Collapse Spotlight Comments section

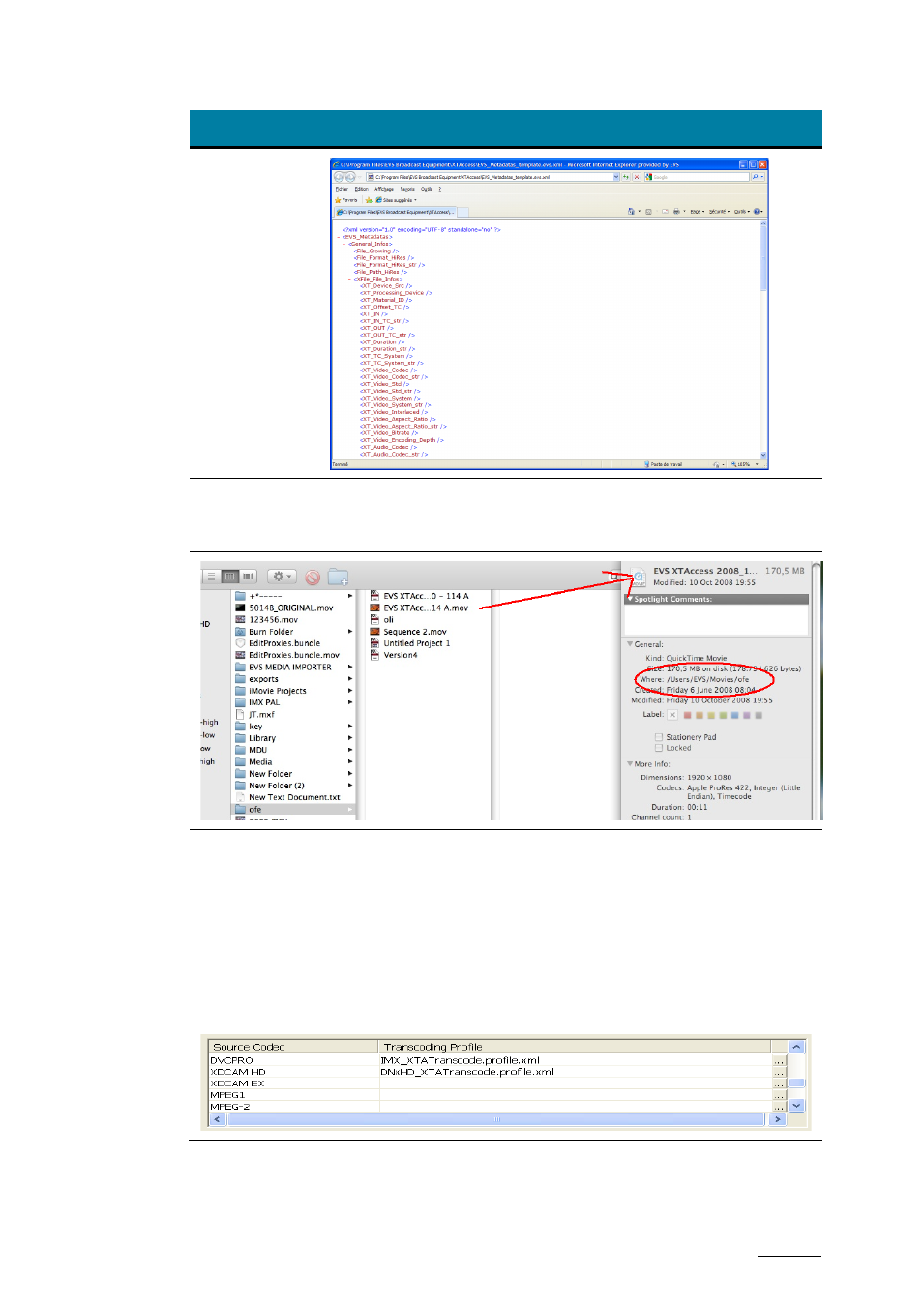[x=630, y=599]
